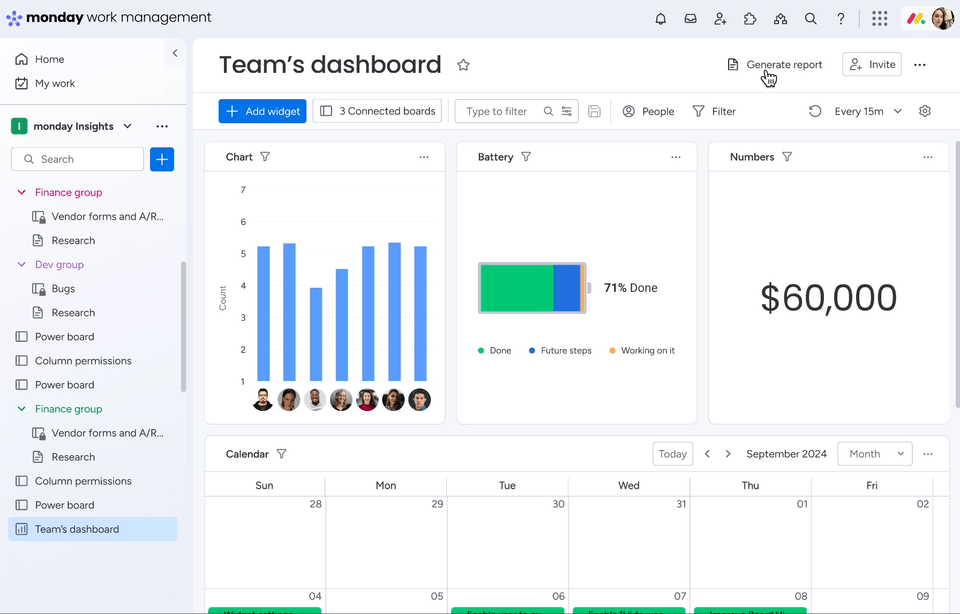Click the 71% Done label
The height and width of the screenshot is (614, 960).
(631, 288)
